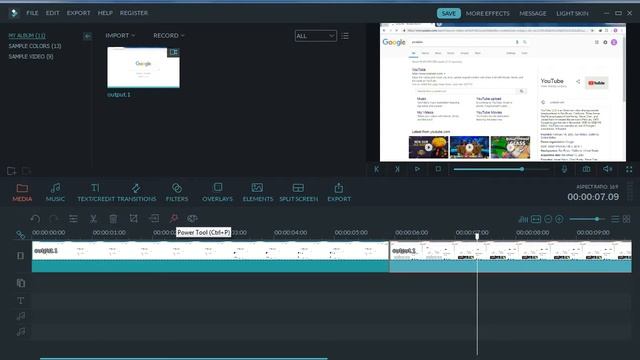This screenshot has height=360, width=640.
Task: Collapse the album panel with arrow icon
Action: 87,36
